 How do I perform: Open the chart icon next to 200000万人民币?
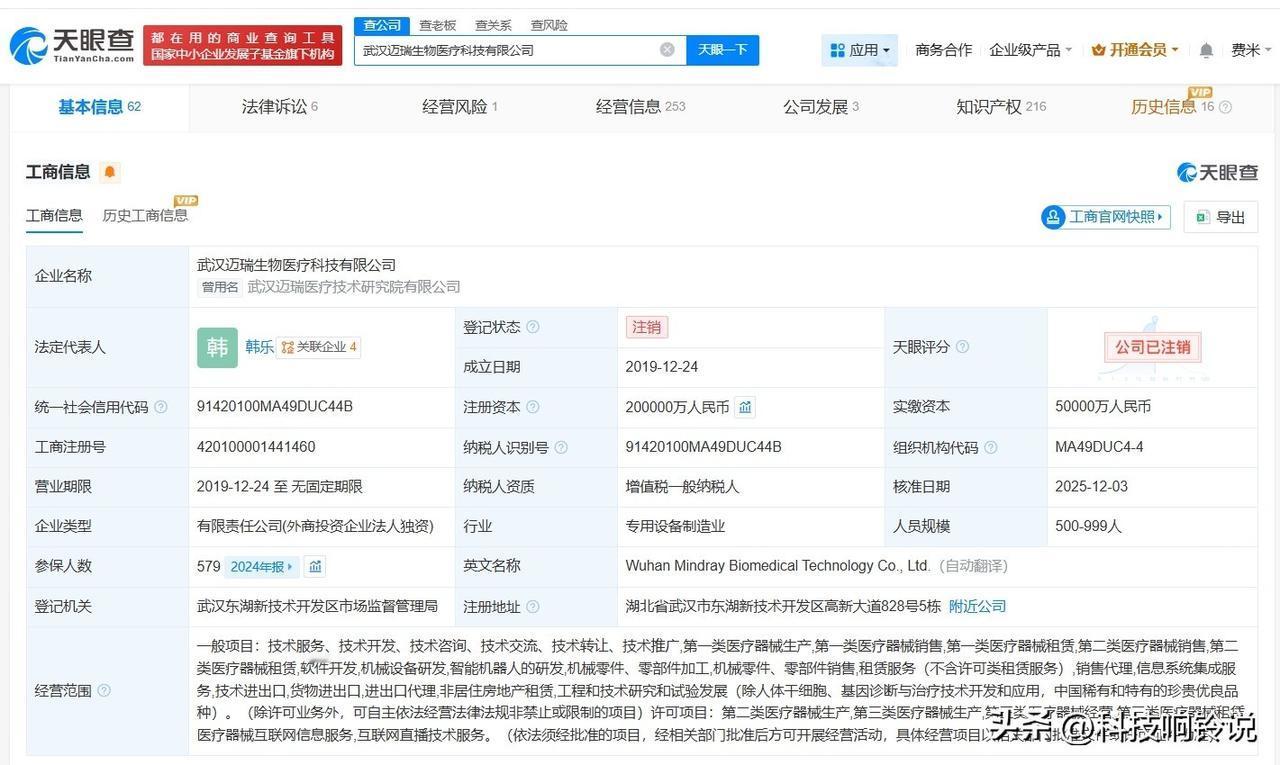[745, 407]
